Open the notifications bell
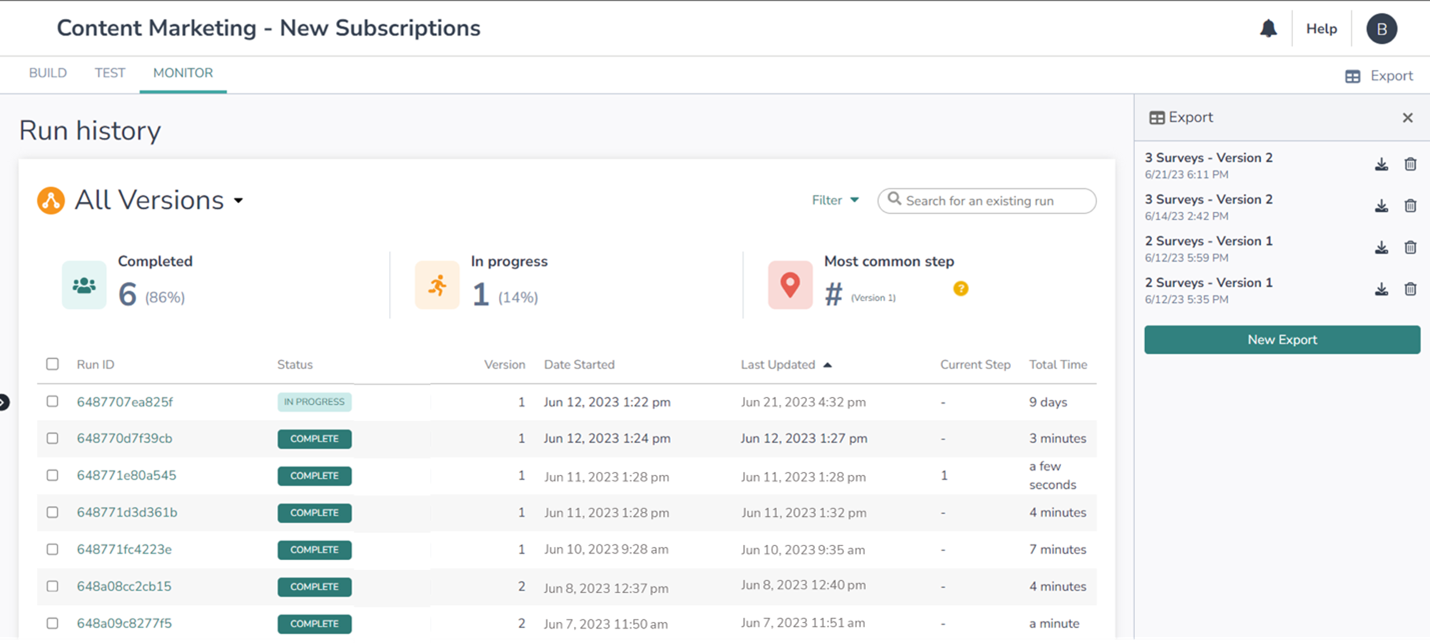 (1268, 29)
